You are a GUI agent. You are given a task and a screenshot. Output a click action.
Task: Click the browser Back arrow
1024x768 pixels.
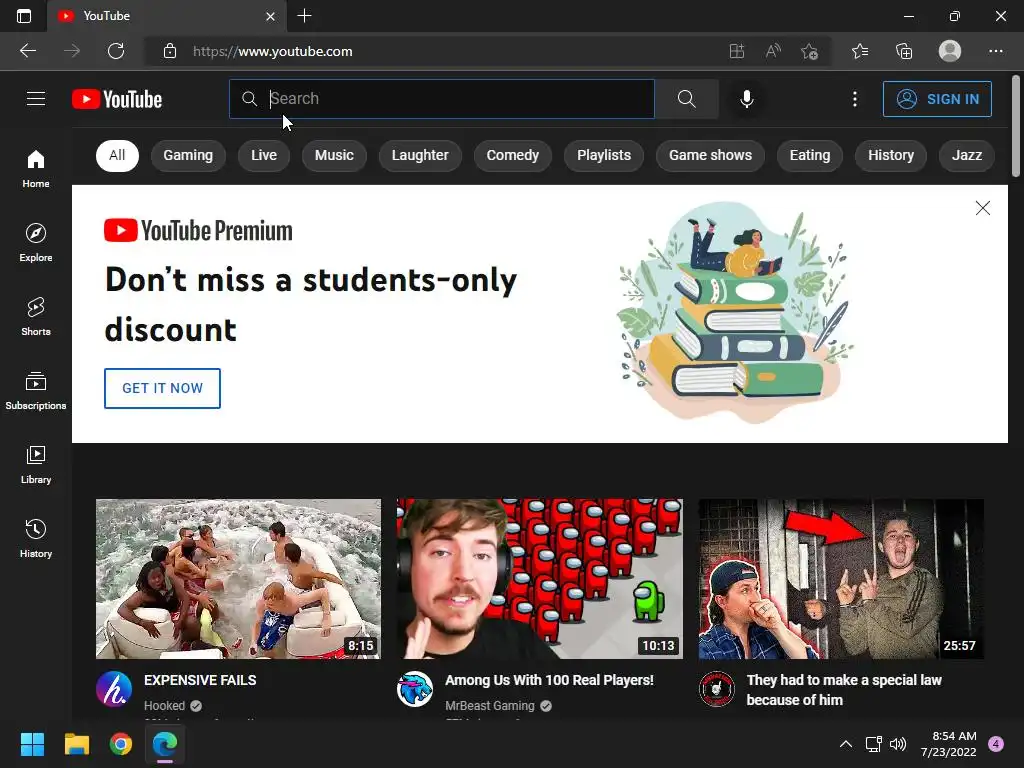click(x=28, y=51)
